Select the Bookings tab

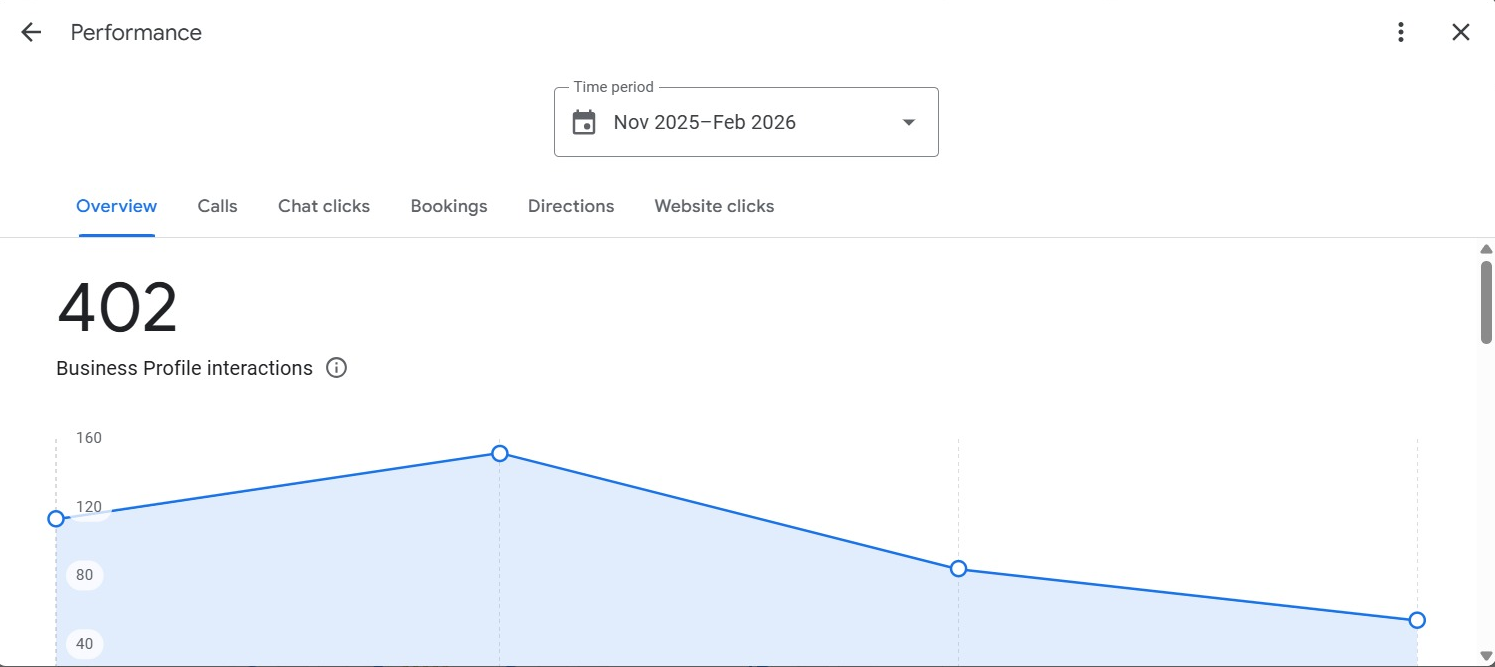pos(449,206)
